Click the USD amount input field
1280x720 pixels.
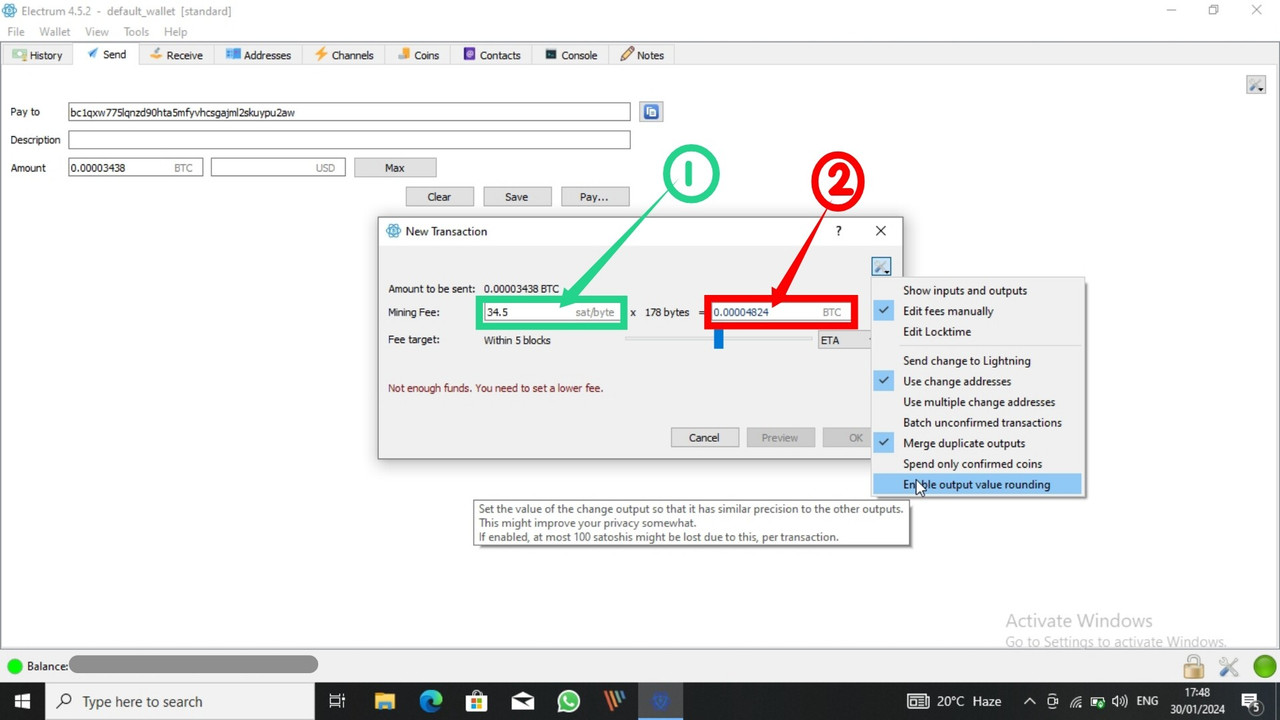click(278, 168)
